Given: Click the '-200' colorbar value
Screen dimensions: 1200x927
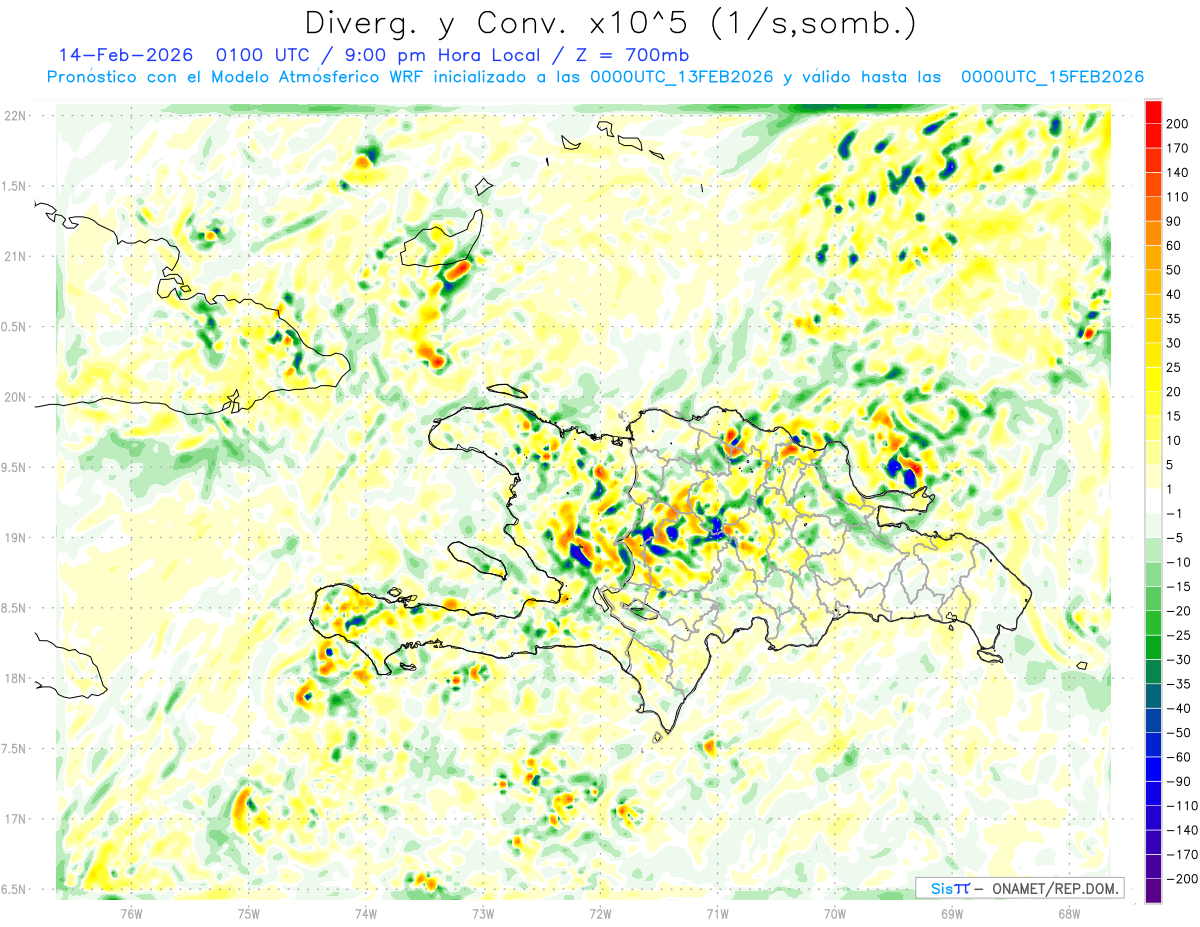Looking at the screenshot, I should coord(1182,878).
